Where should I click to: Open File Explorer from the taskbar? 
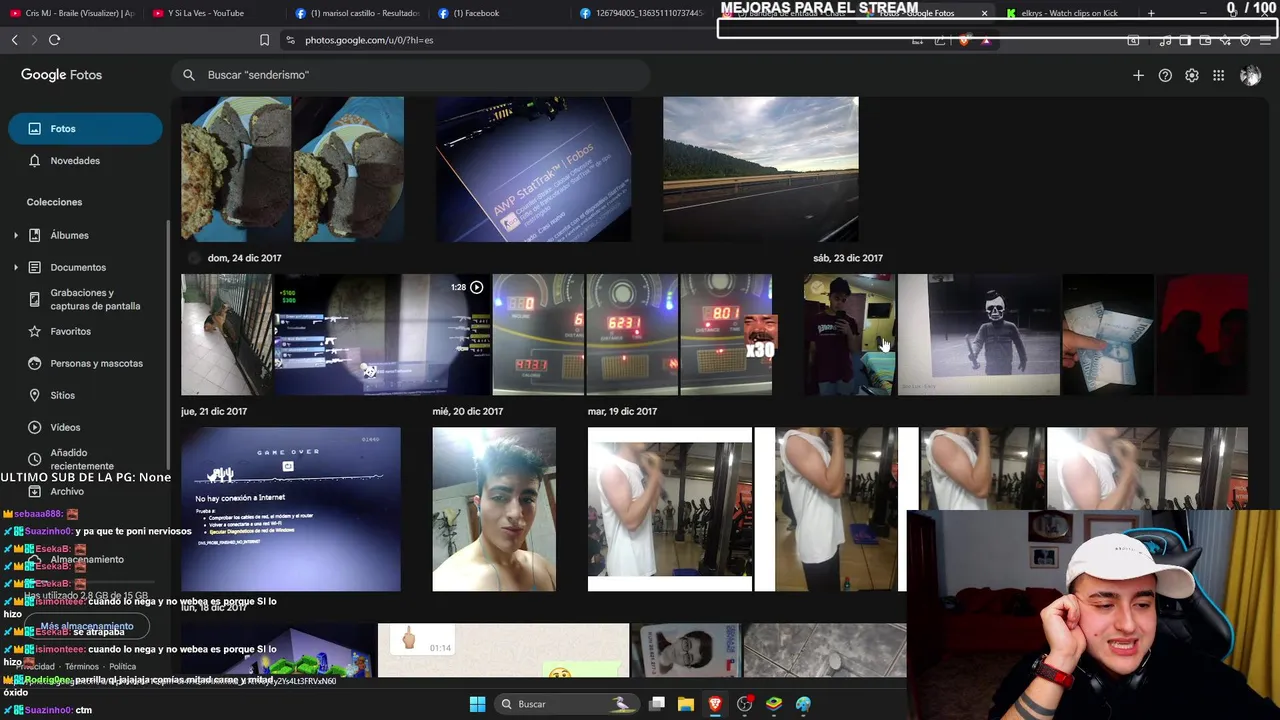686,704
